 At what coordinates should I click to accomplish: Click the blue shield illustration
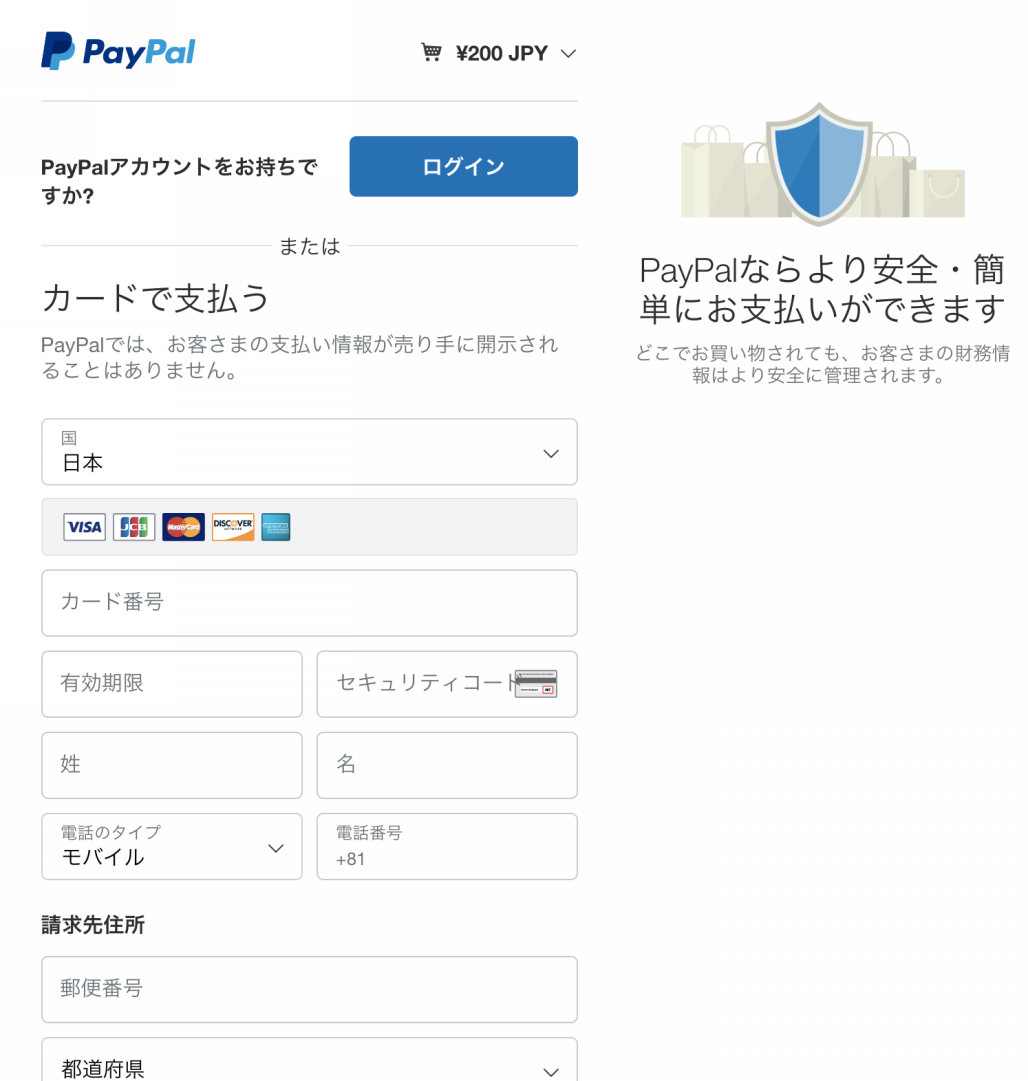819,164
